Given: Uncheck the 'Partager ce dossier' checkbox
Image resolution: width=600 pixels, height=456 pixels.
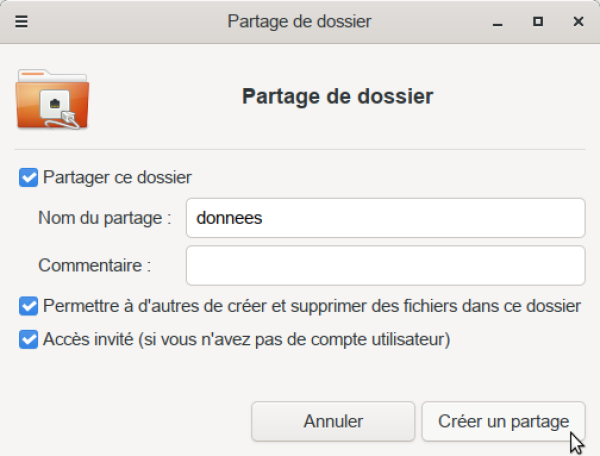Looking at the screenshot, I should 28,178.
